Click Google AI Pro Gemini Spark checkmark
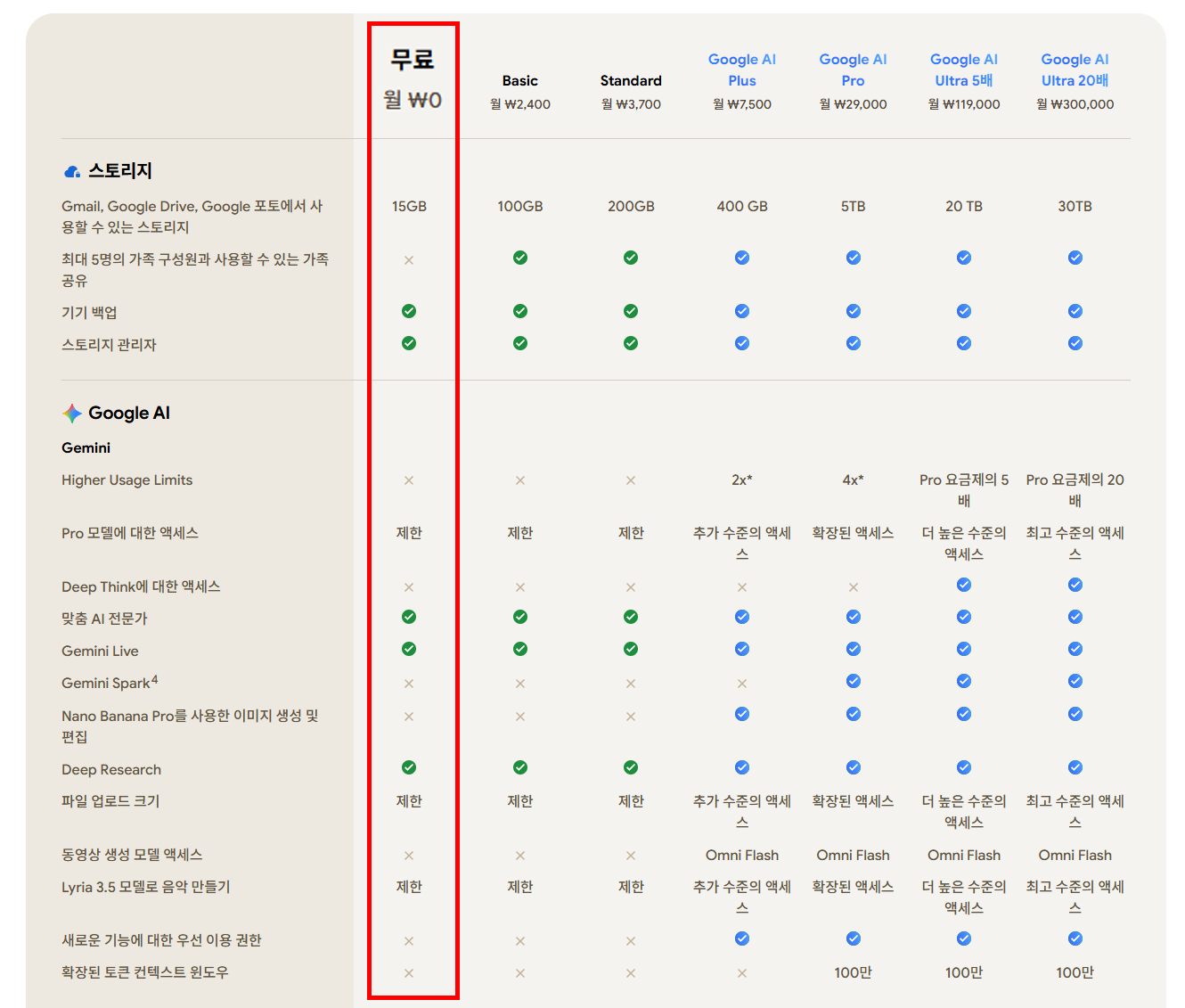 point(854,681)
